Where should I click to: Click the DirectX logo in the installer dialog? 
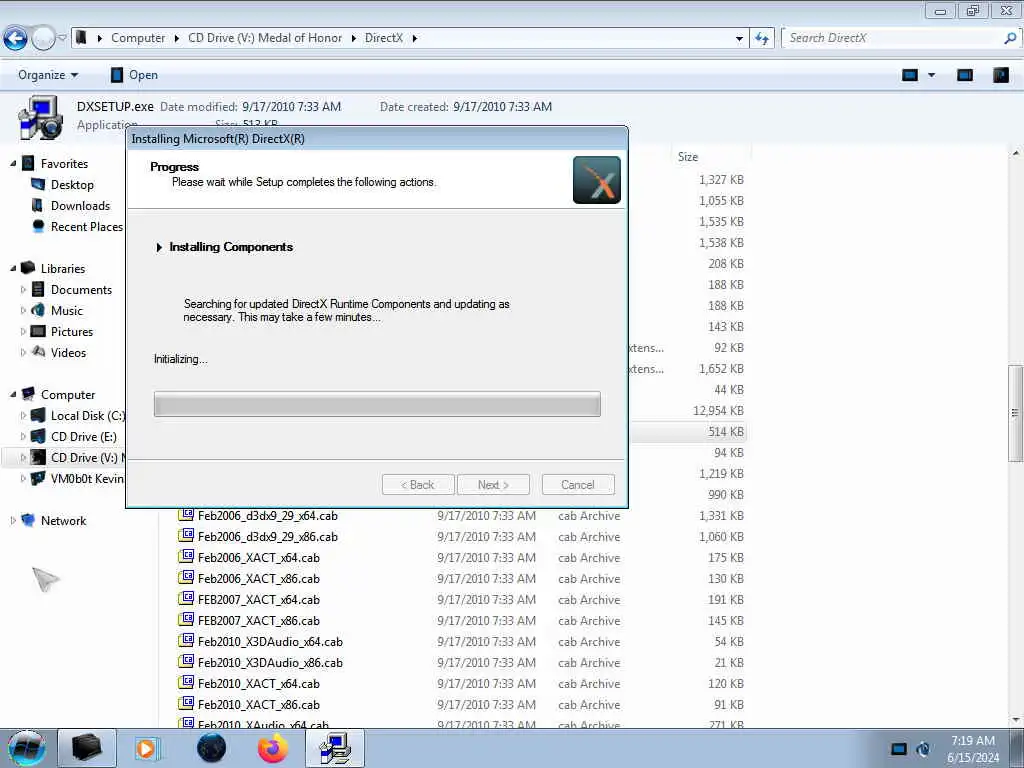[x=597, y=180]
